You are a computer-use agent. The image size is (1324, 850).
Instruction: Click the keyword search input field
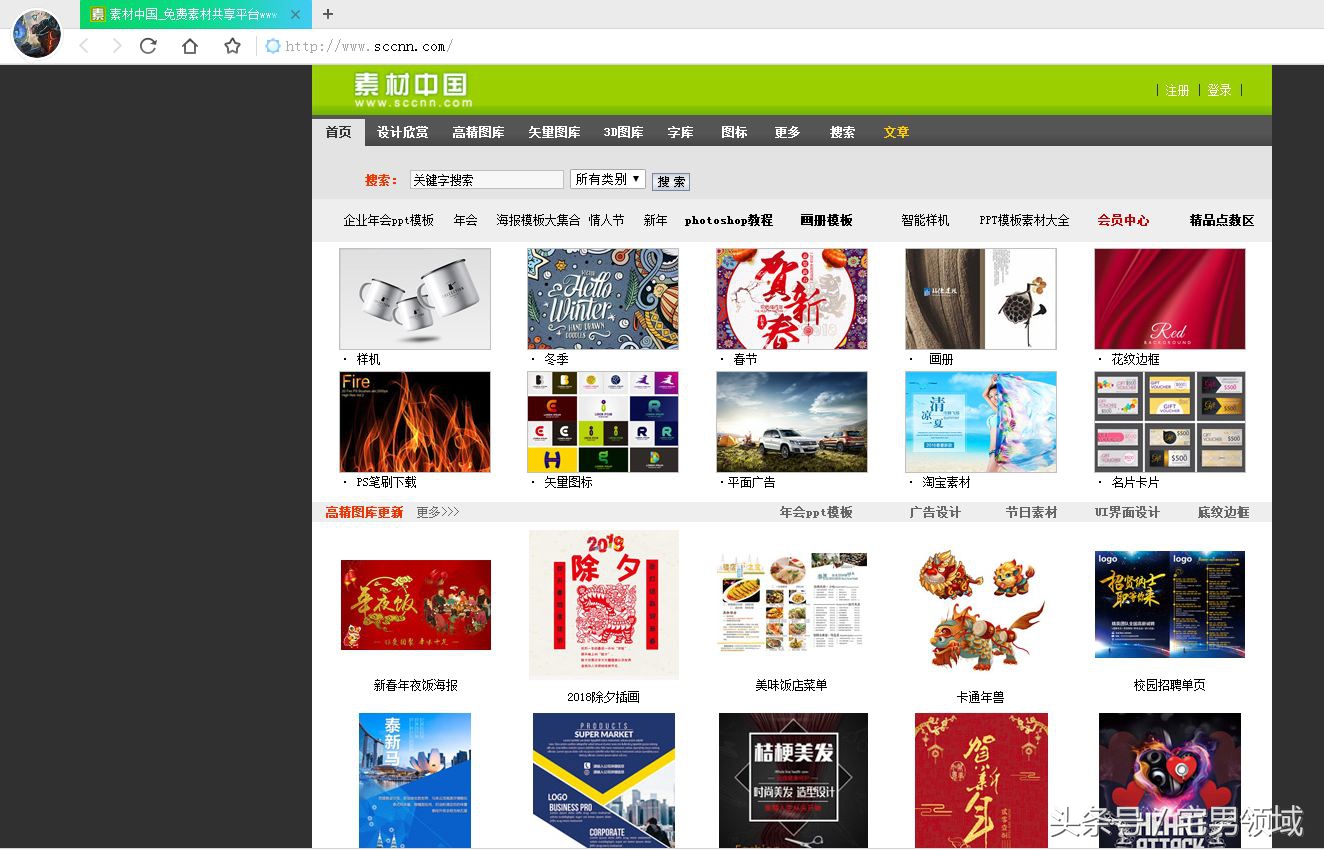[x=486, y=179]
